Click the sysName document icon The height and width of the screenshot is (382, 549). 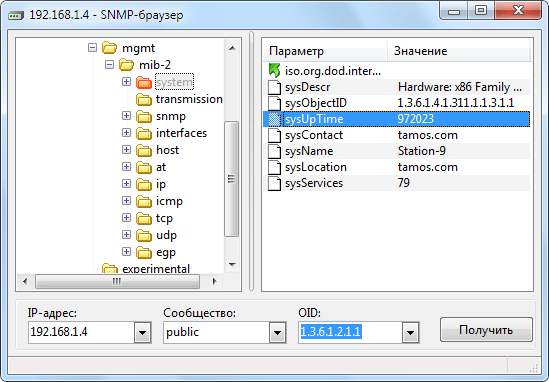[274, 151]
